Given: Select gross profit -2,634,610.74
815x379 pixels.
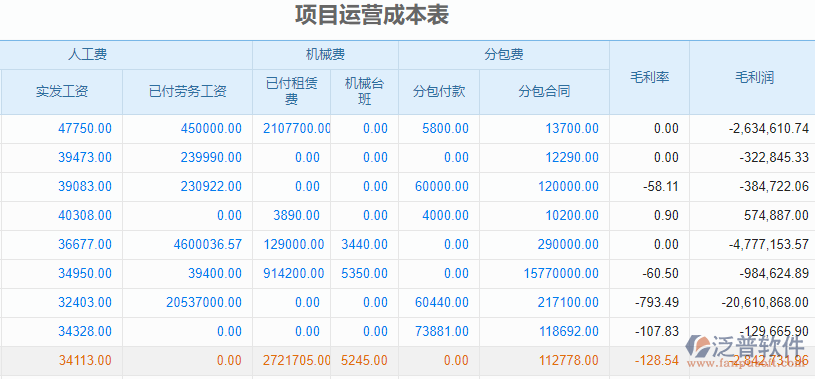Looking at the screenshot, I should pos(769,128).
